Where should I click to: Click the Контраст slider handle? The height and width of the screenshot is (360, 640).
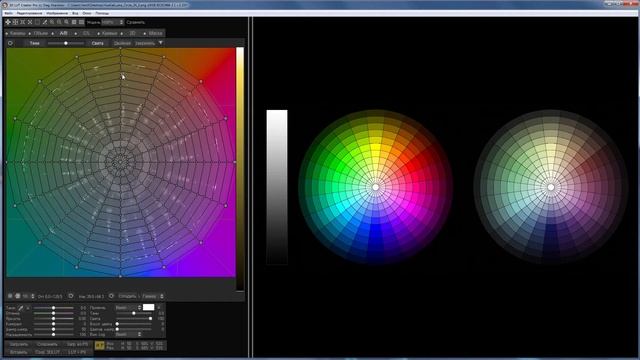(53, 324)
